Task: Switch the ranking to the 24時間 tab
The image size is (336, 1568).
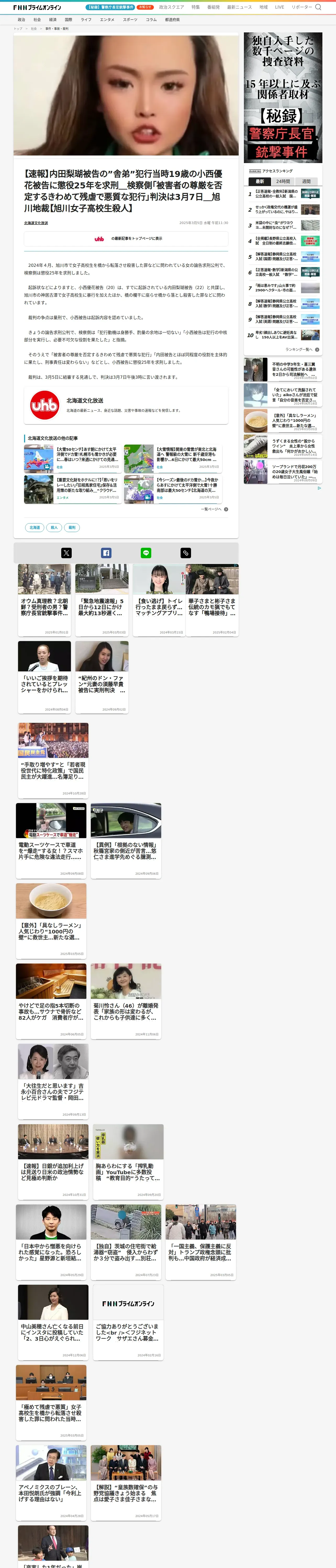Action: (x=283, y=181)
